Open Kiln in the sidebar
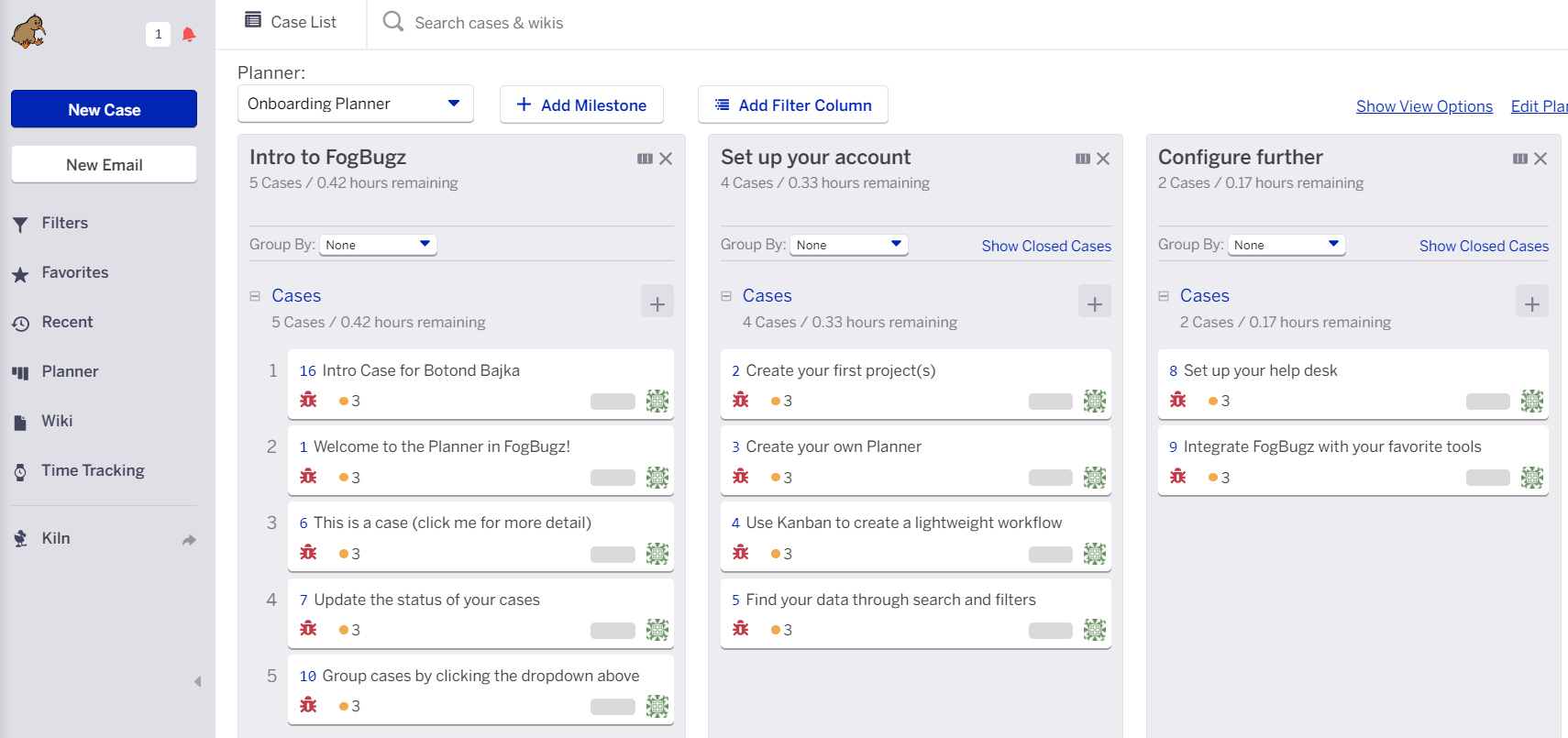Viewport: 1568px width, 738px height. point(56,538)
